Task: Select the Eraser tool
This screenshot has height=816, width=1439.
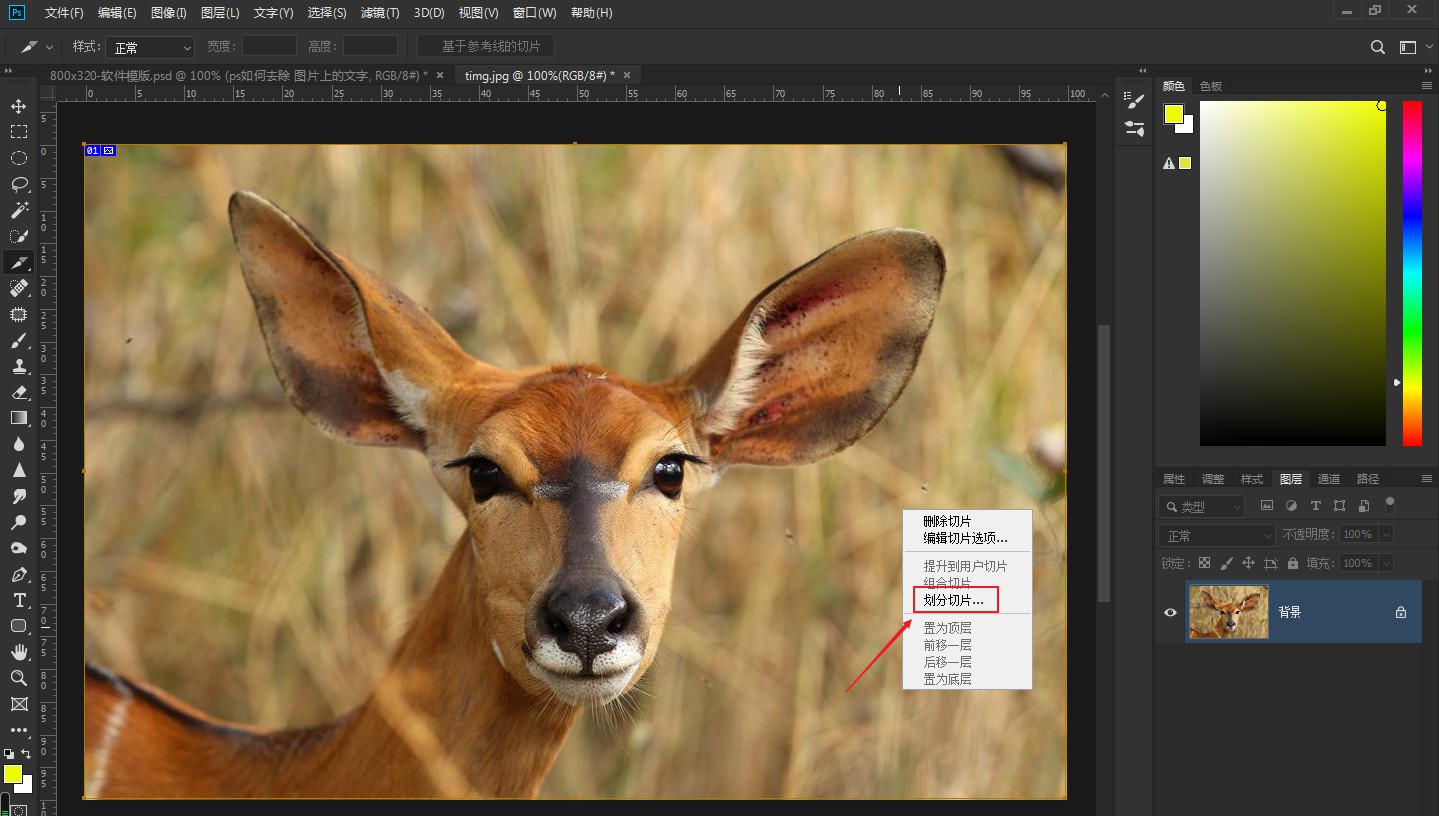Action: 19,392
